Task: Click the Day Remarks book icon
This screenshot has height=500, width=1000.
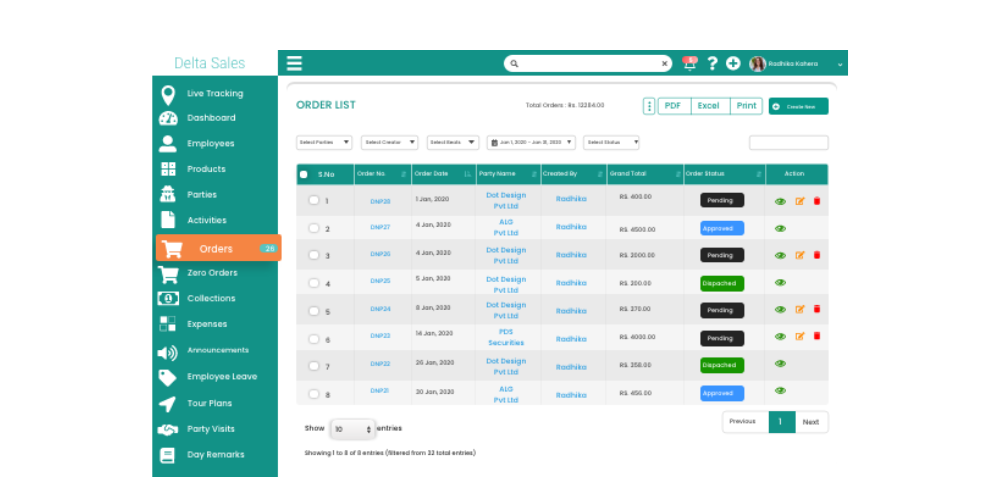Action: coord(167,455)
